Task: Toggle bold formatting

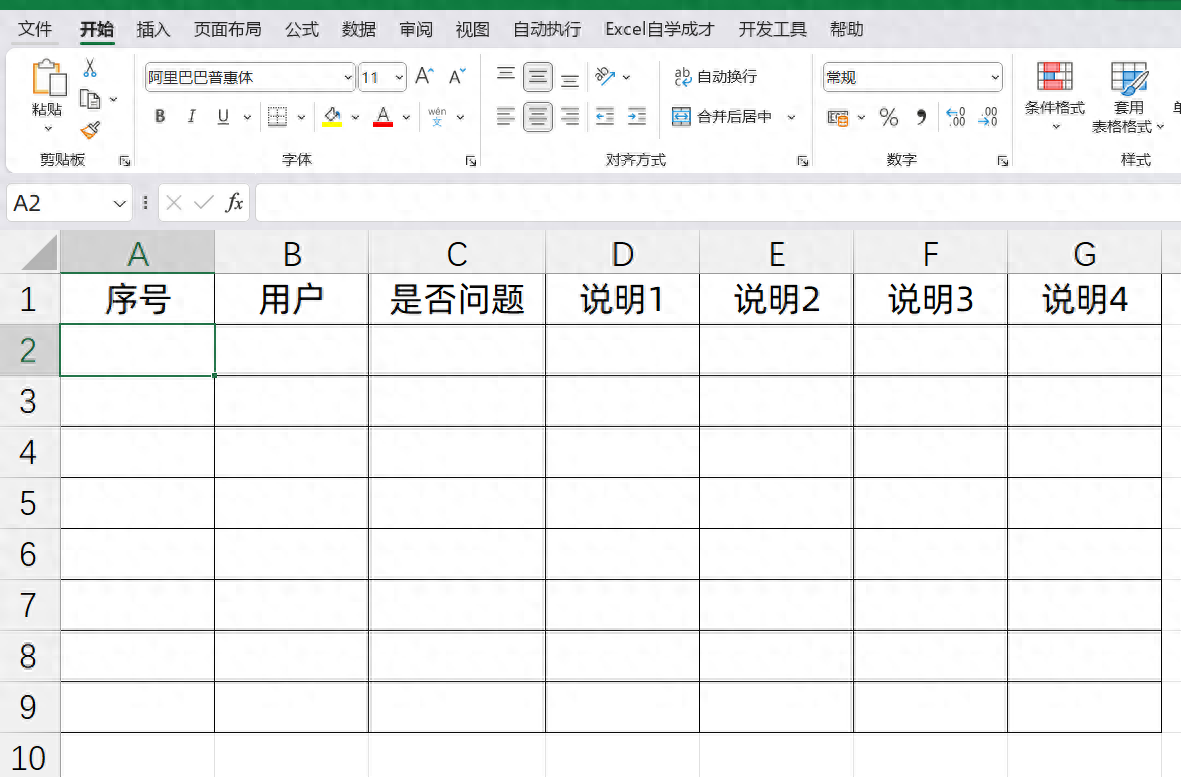Action: tap(160, 116)
